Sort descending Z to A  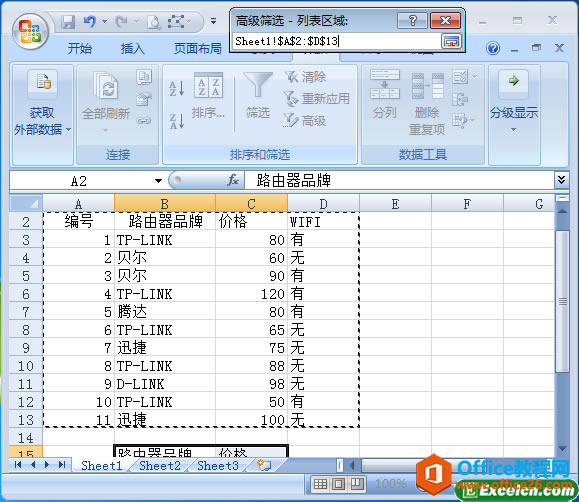(x=177, y=121)
